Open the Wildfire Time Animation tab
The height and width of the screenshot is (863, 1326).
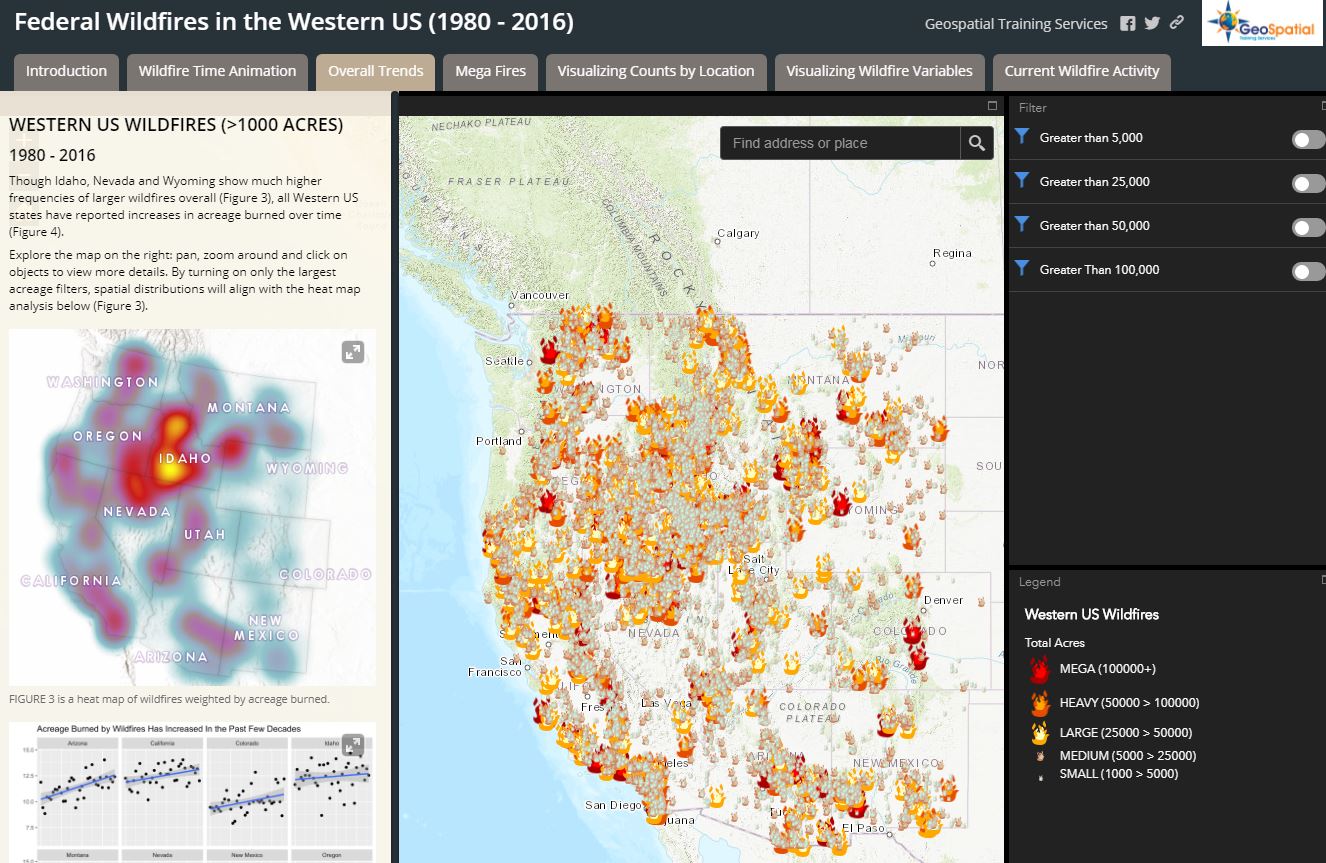click(217, 71)
